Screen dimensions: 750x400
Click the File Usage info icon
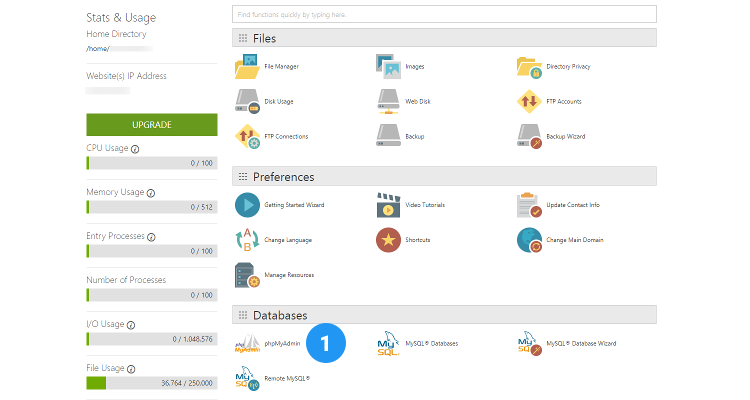(131, 369)
